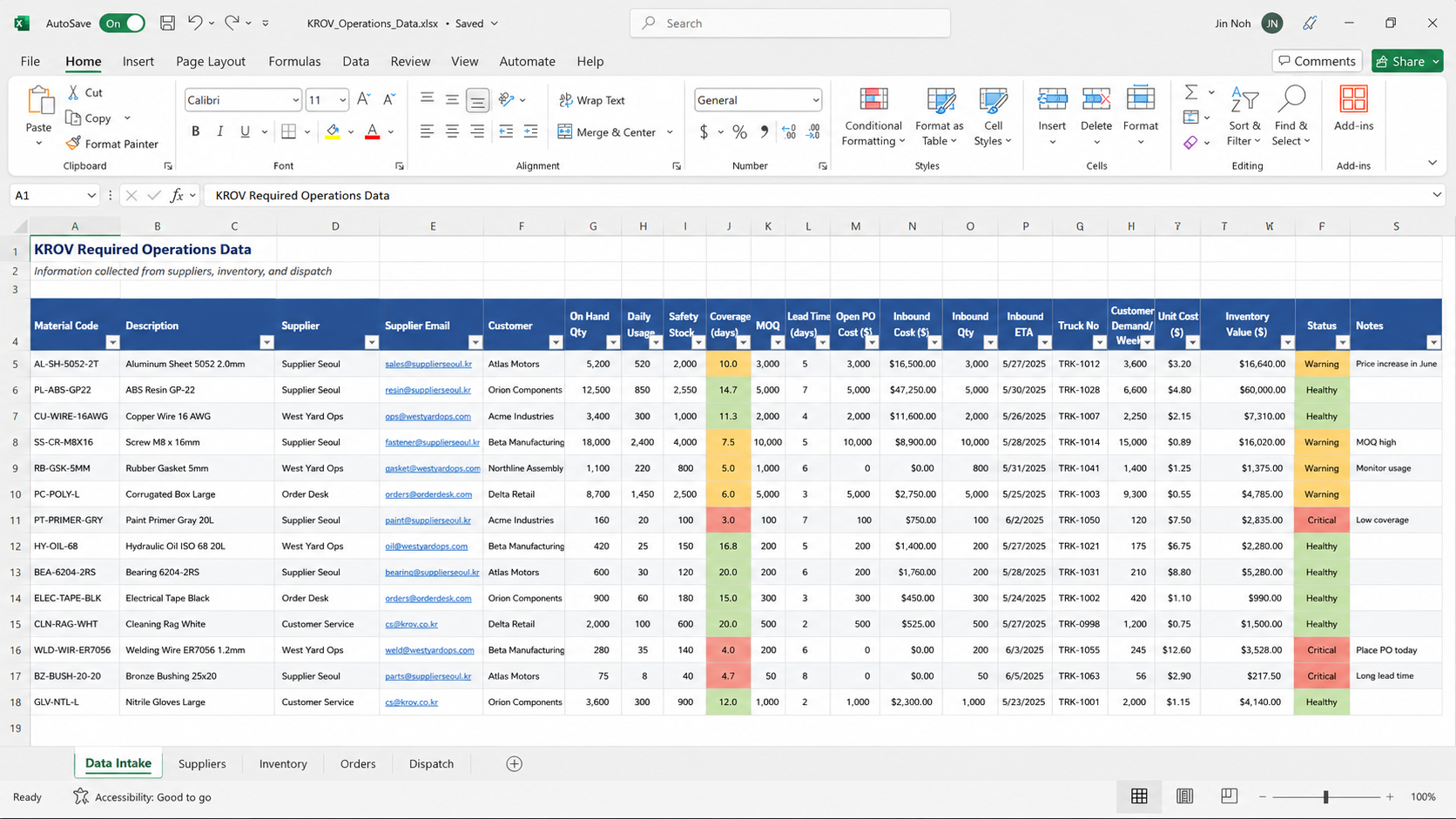Click the zoom slider handle
The height and width of the screenshot is (819, 1456).
click(x=1325, y=796)
